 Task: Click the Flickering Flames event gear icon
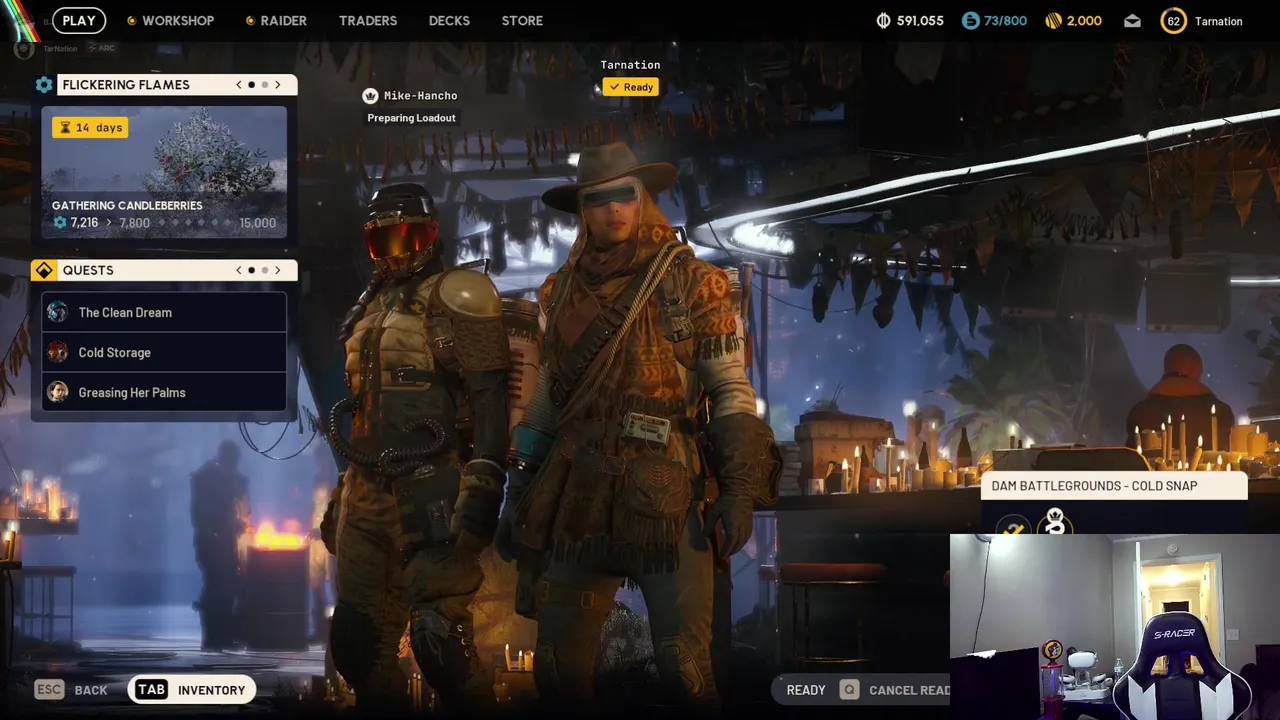(44, 85)
